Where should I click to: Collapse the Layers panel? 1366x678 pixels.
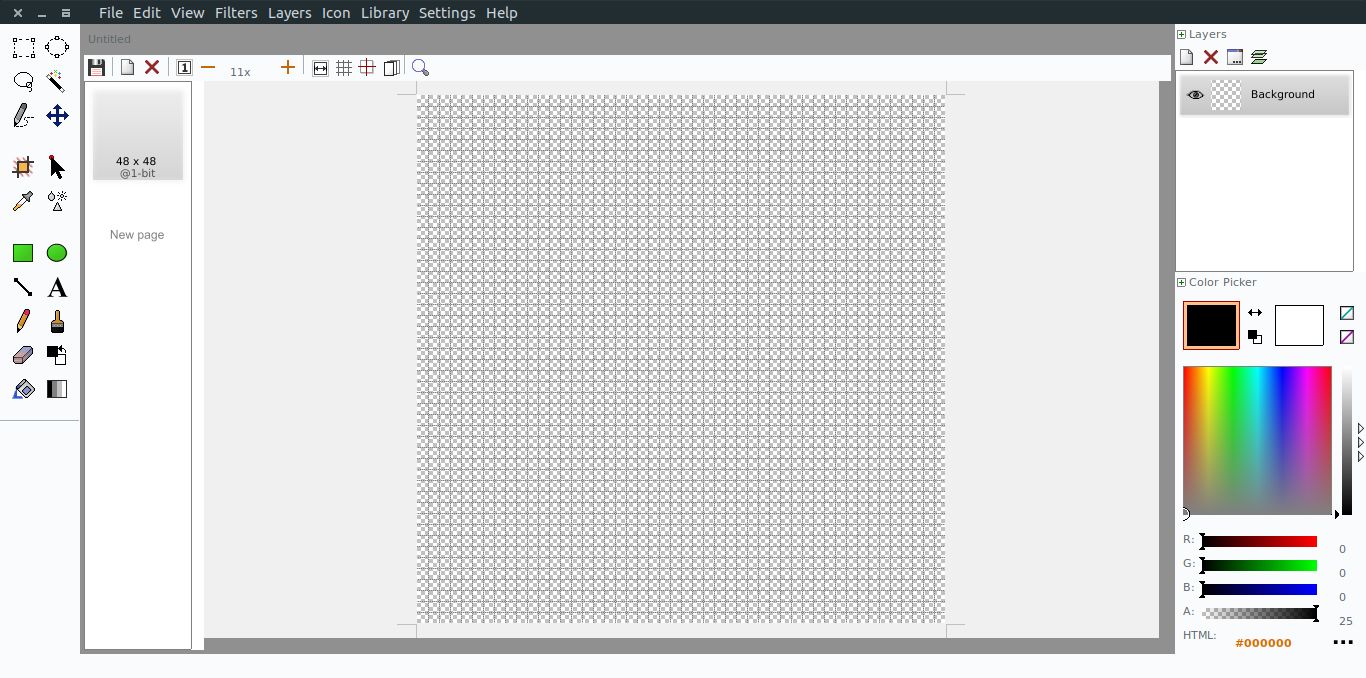[1181, 33]
